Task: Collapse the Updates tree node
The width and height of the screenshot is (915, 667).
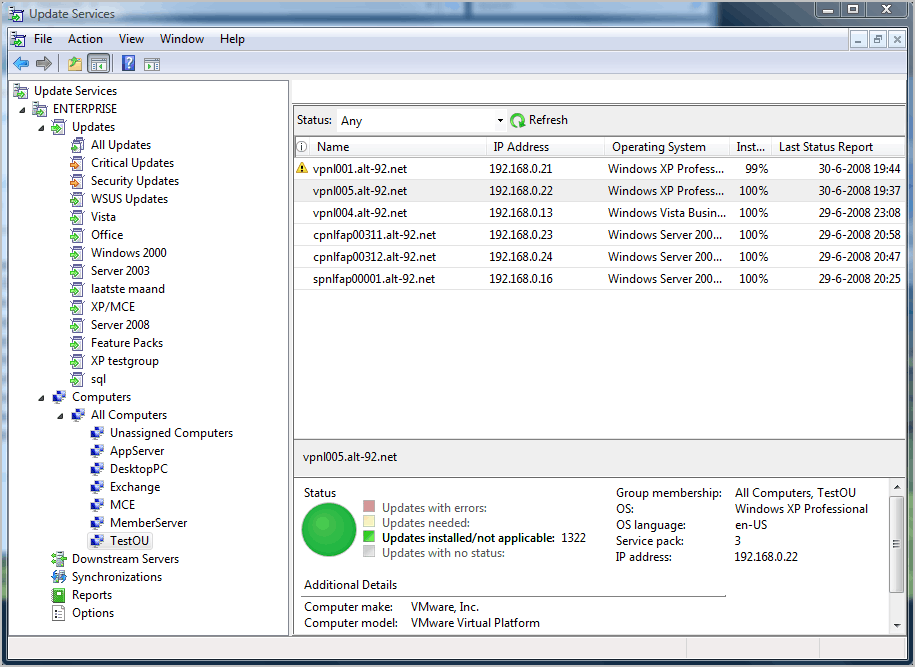Action: [x=41, y=128]
